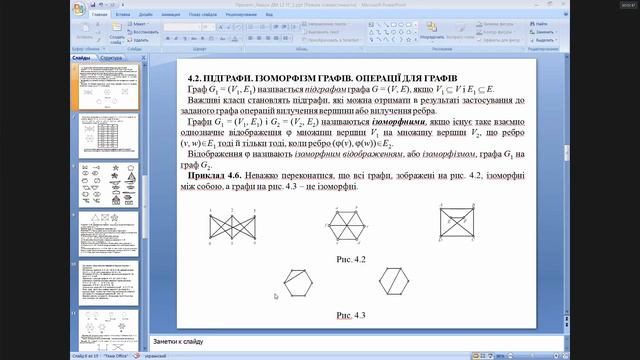Switch to the Показ слайдов ribbon tab
This screenshot has width=640, height=360.
point(203,14)
